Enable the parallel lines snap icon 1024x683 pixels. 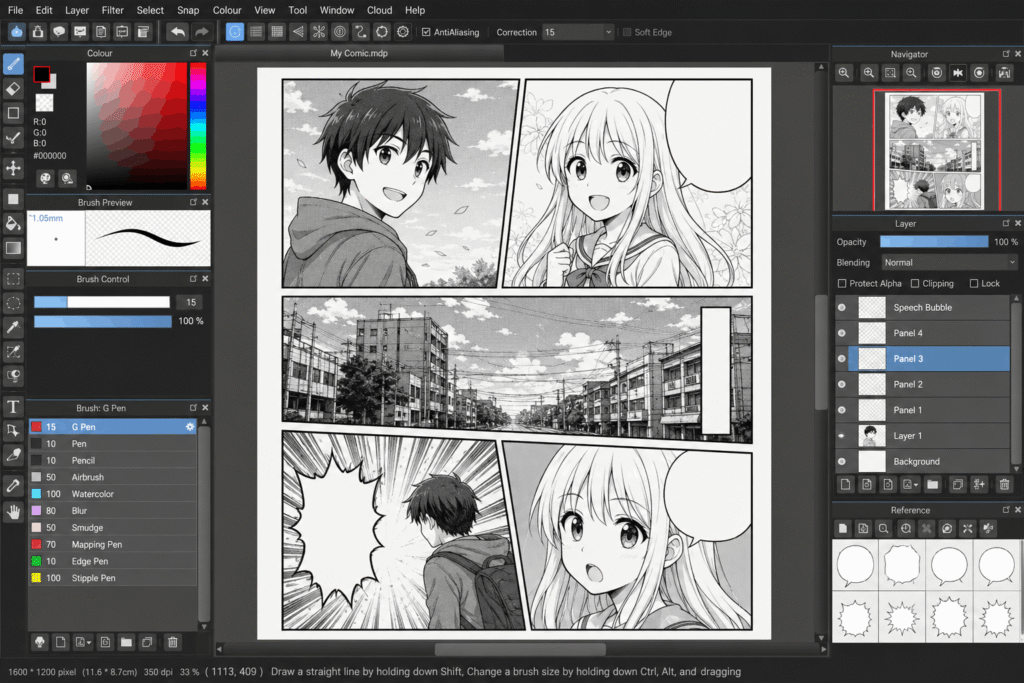click(x=256, y=32)
